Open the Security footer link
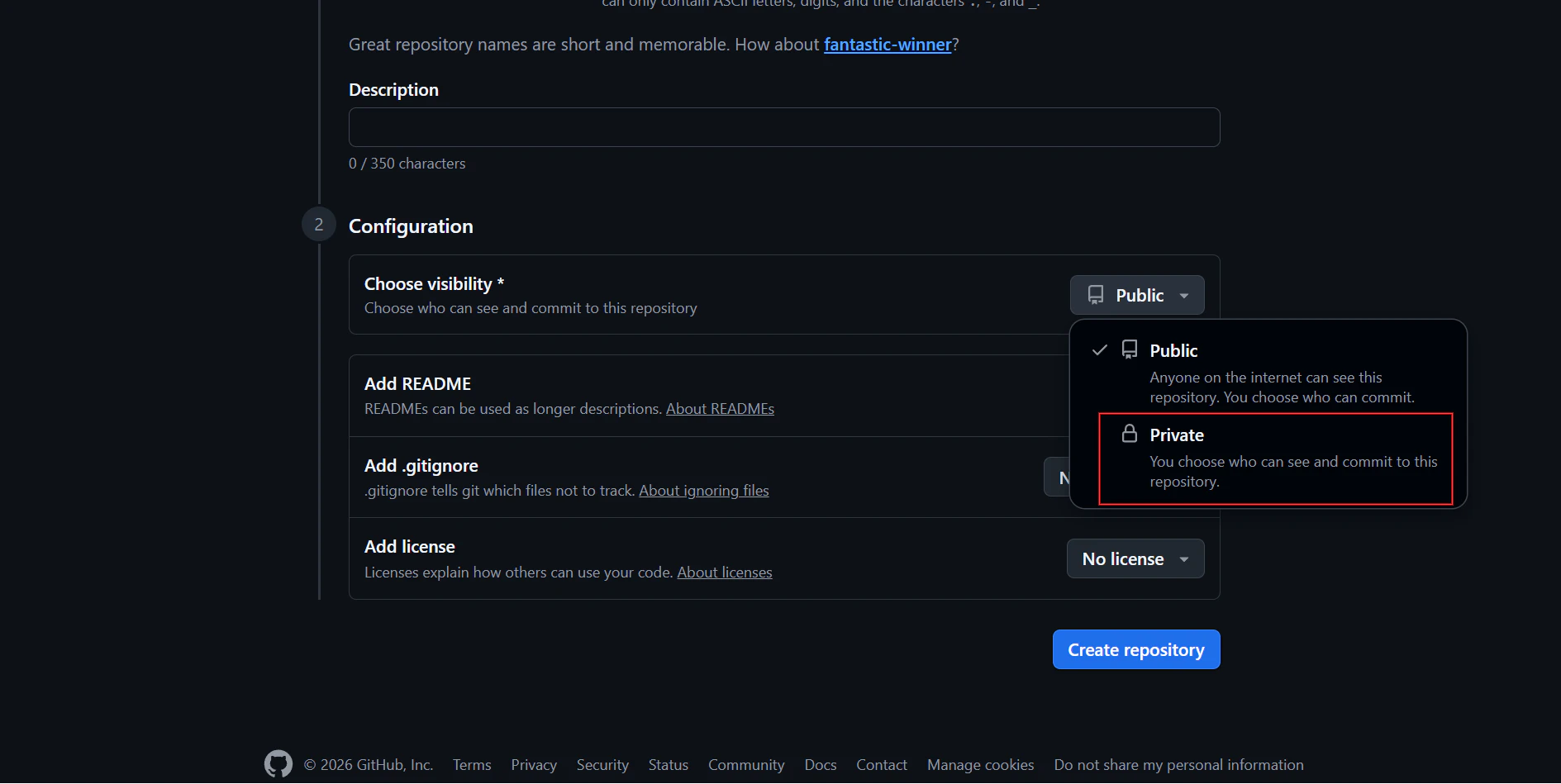 pyautogui.click(x=602, y=765)
